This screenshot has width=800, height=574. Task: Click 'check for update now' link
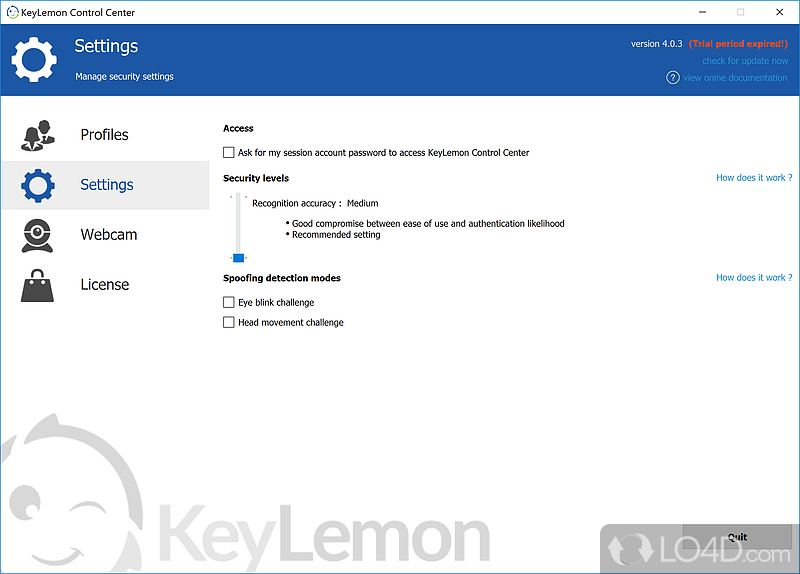coord(745,61)
